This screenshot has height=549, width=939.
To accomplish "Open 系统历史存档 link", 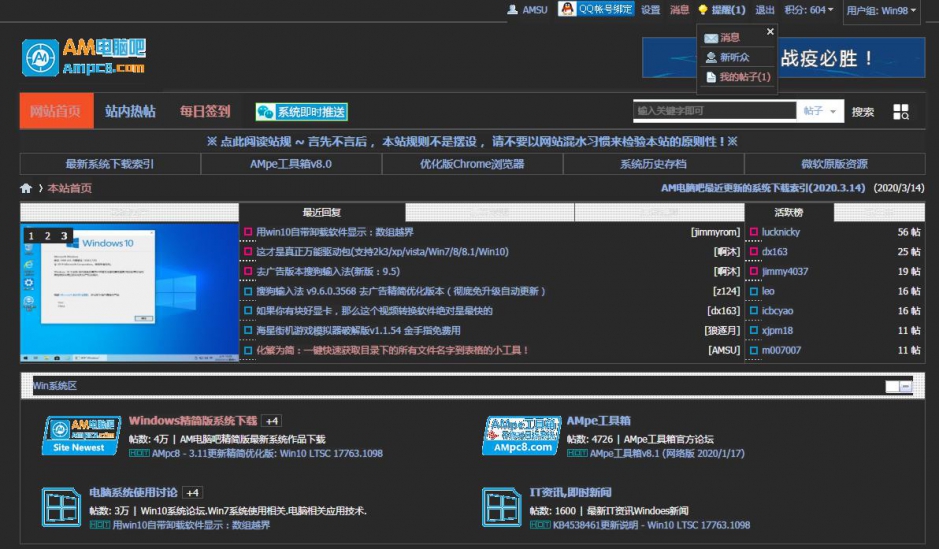I will (x=653, y=164).
